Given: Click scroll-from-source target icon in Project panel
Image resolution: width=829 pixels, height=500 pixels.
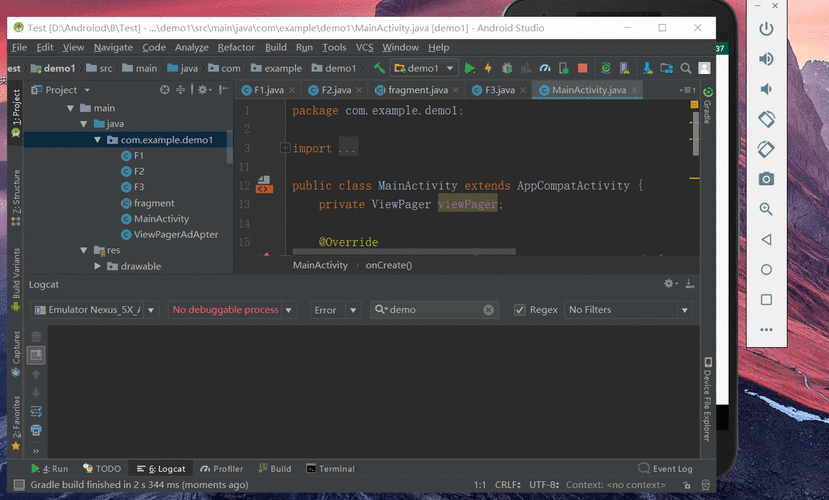Looking at the screenshot, I should pyautogui.click(x=165, y=90).
